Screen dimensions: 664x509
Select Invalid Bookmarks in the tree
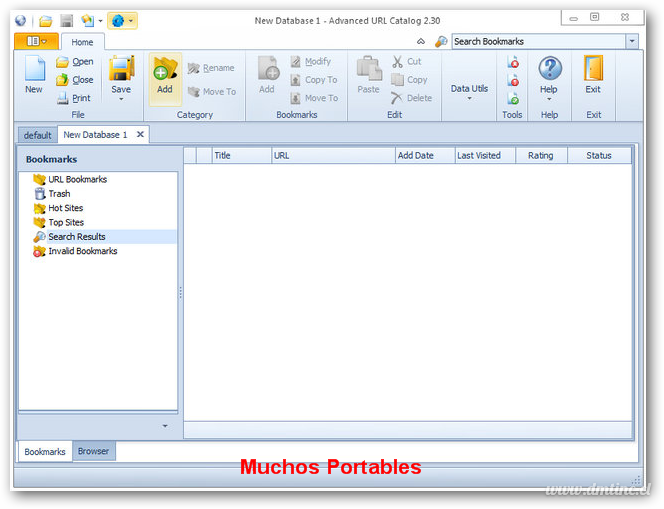(x=83, y=251)
